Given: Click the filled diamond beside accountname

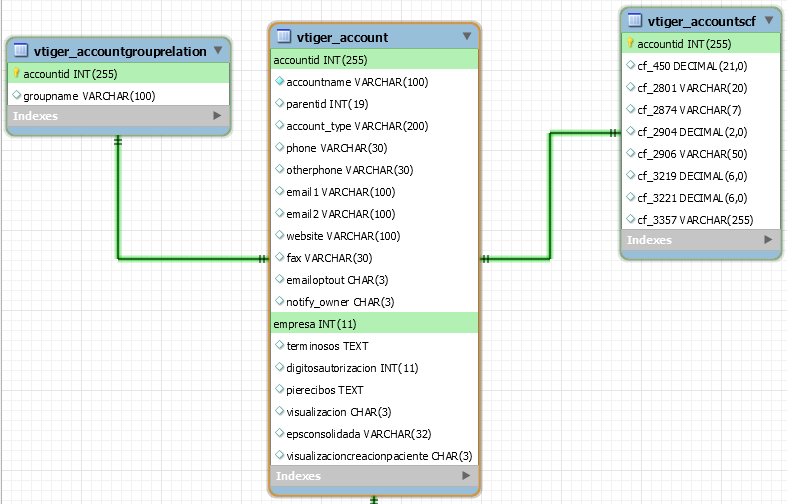Looking at the screenshot, I should tap(280, 81).
